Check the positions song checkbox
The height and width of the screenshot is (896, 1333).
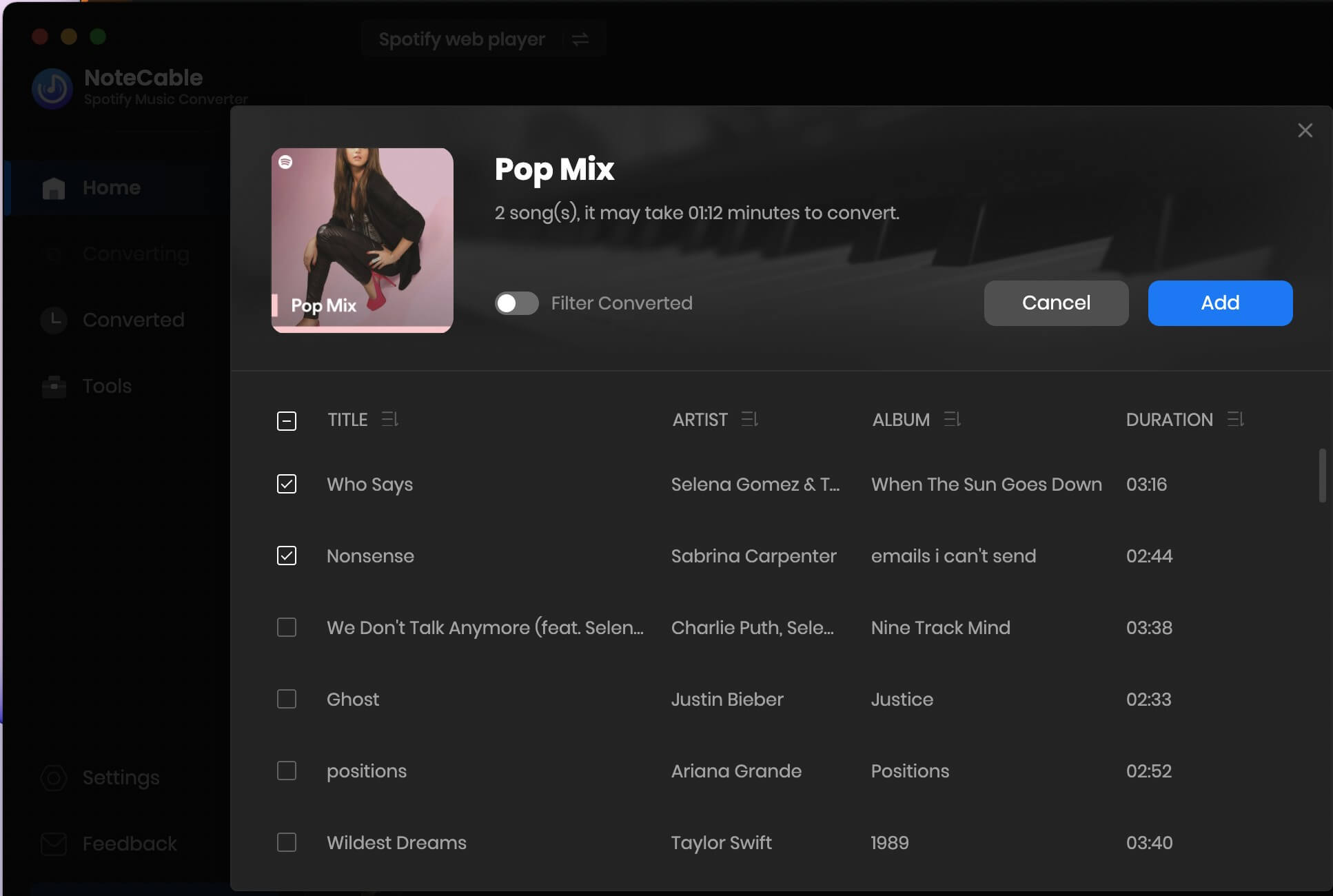287,771
